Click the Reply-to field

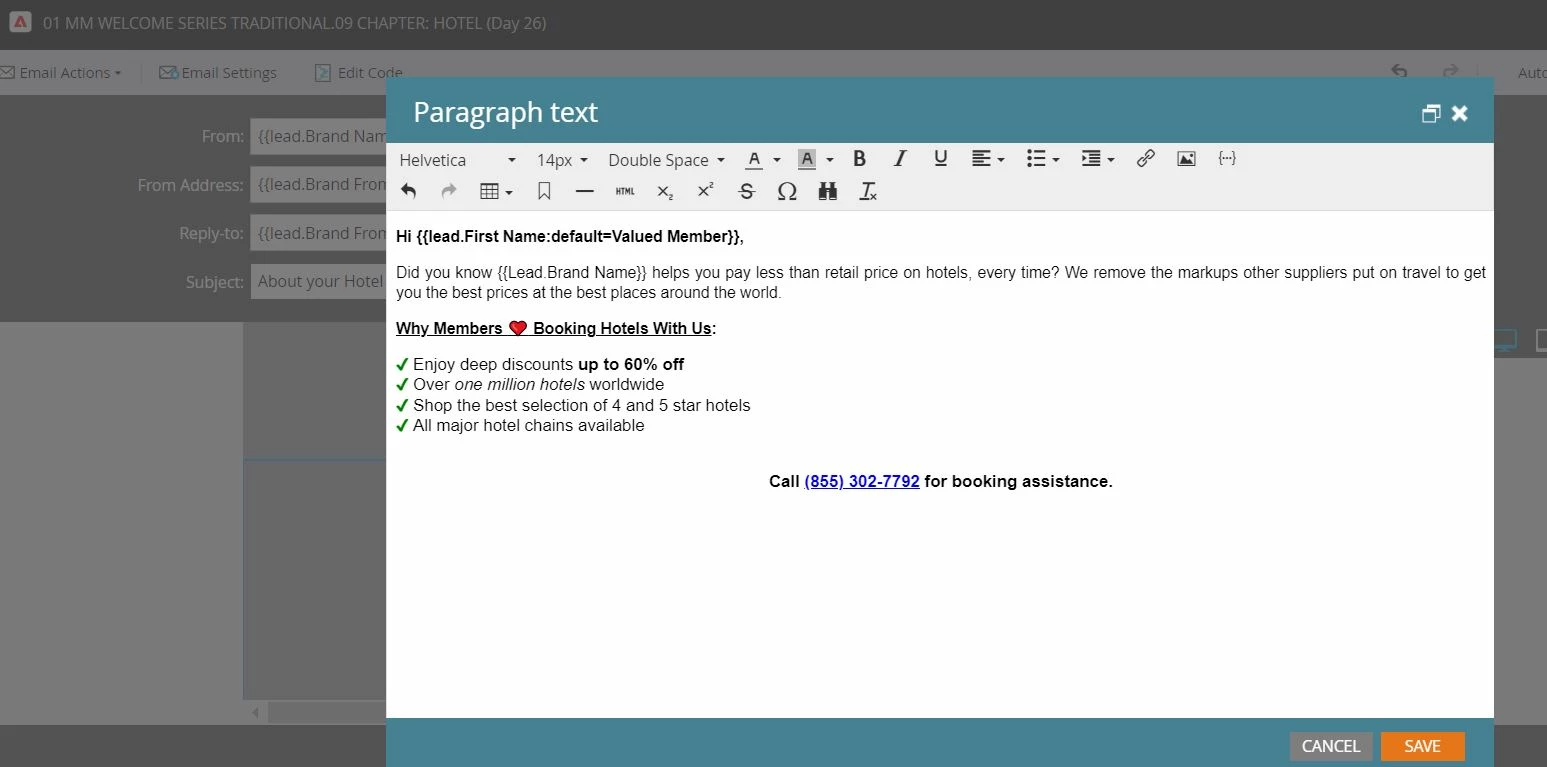point(318,233)
